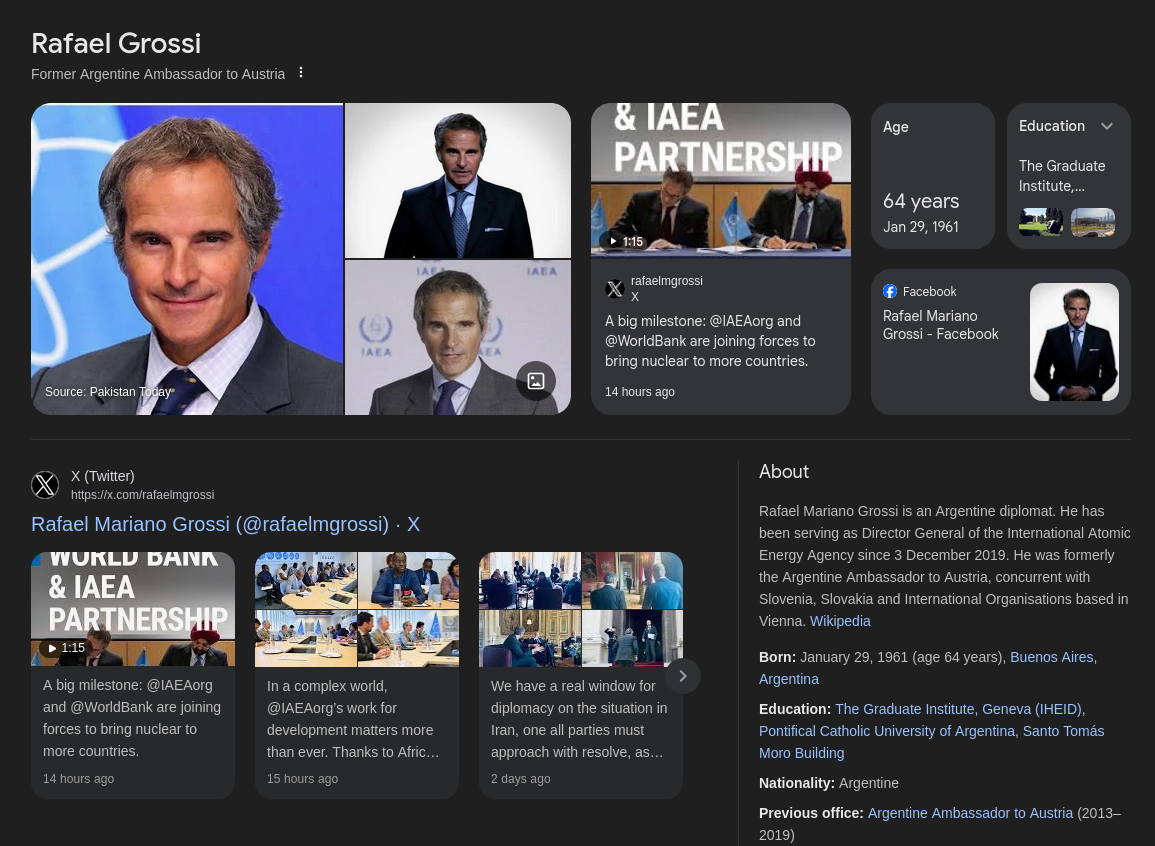Viewport: 1155px width, 846px height.
Task: Click the '2 days ago' tweet timestamp
Action: [520, 778]
